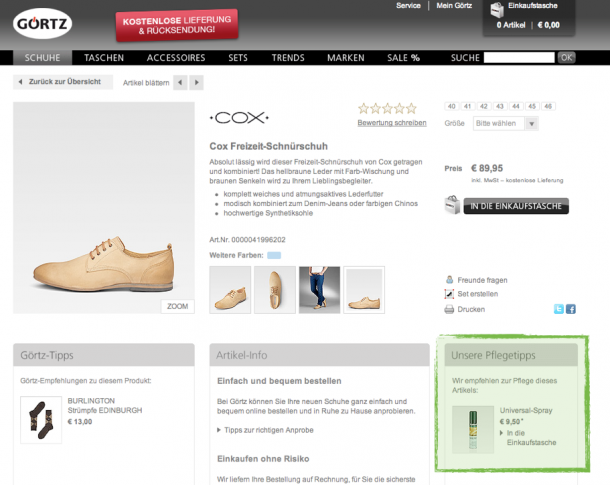The image size is (610, 485).
Task: Click the search OK button
Action: click(x=566, y=58)
